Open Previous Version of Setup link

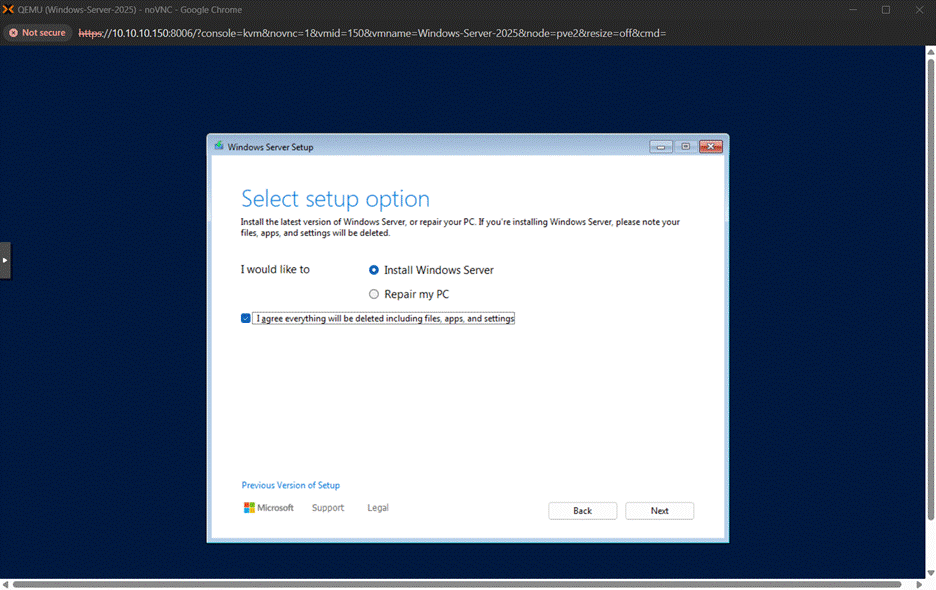290,486
